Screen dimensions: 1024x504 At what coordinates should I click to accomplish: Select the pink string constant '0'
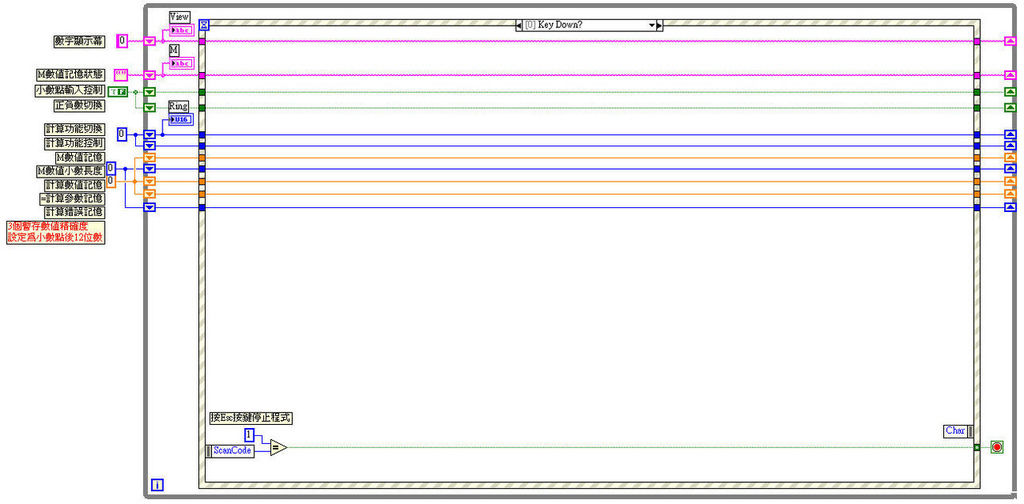pyautogui.click(x=122, y=40)
